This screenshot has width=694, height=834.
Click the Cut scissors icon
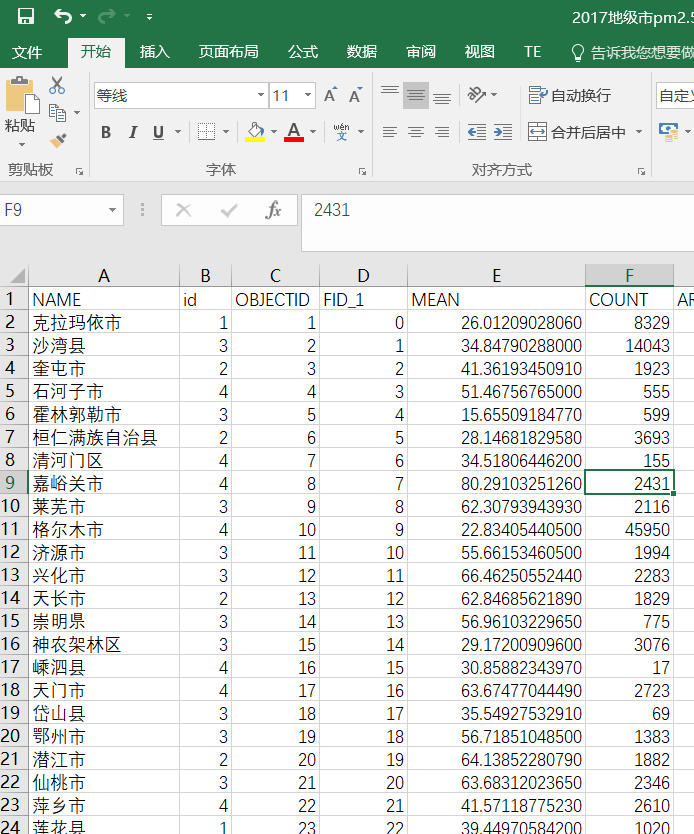pos(57,86)
